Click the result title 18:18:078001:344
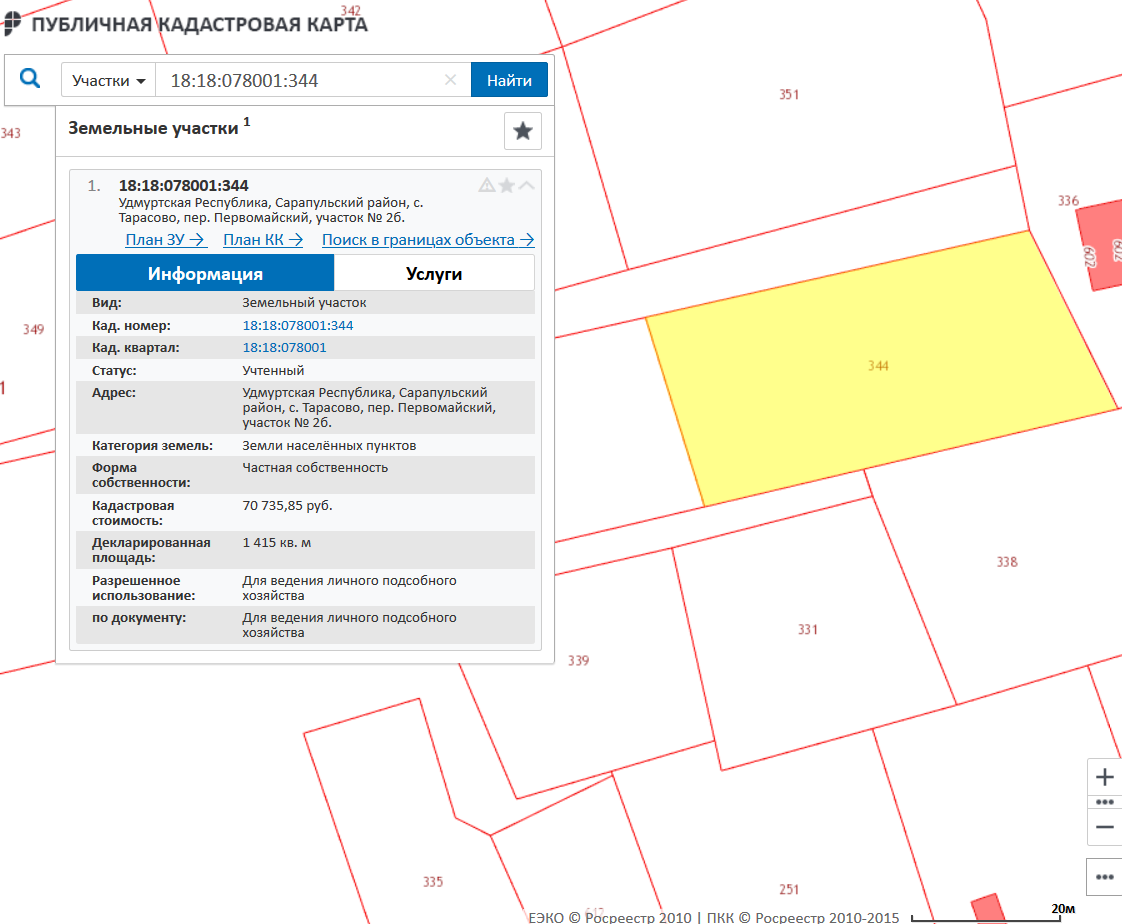This screenshot has height=924, width=1122. click(183, 185)
